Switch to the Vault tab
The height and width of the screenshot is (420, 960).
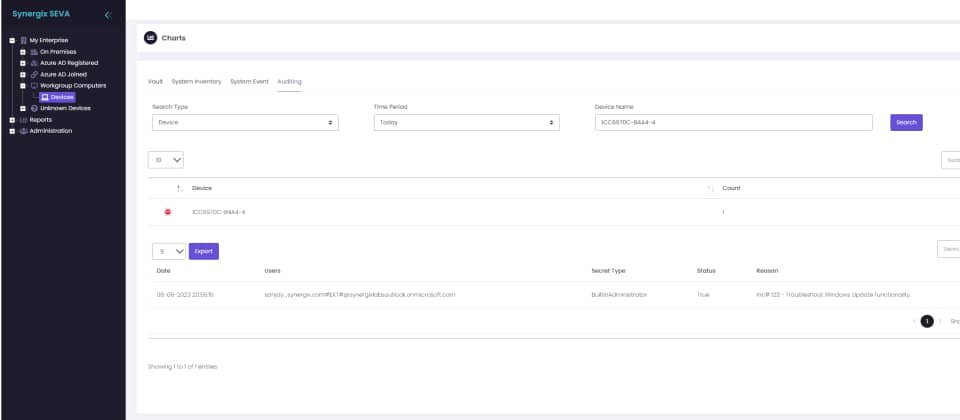click(x=155, y=81)
